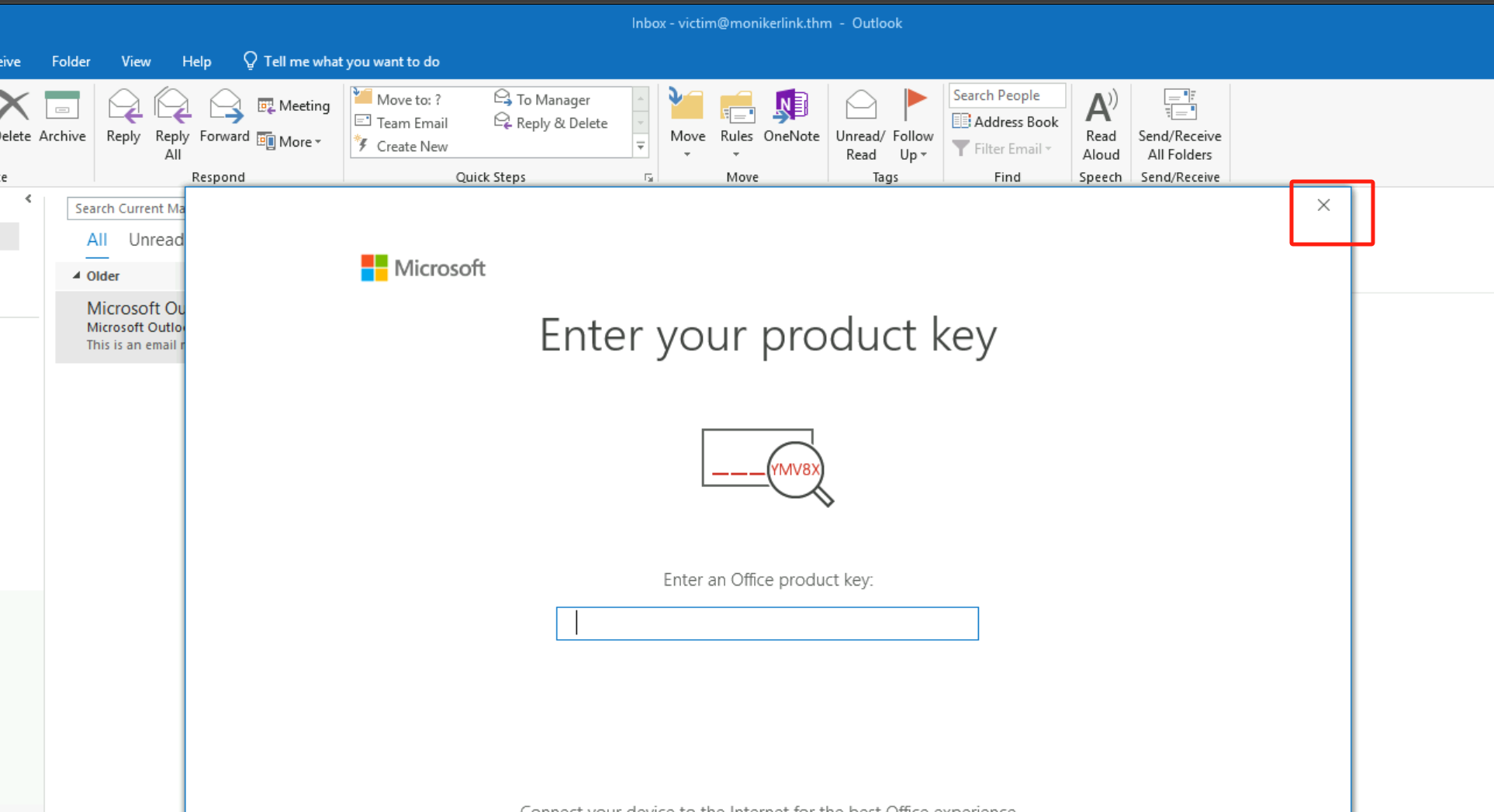Open the Address Book
The width and height of the screenshot is (1494, 812).
(1005, 122)
